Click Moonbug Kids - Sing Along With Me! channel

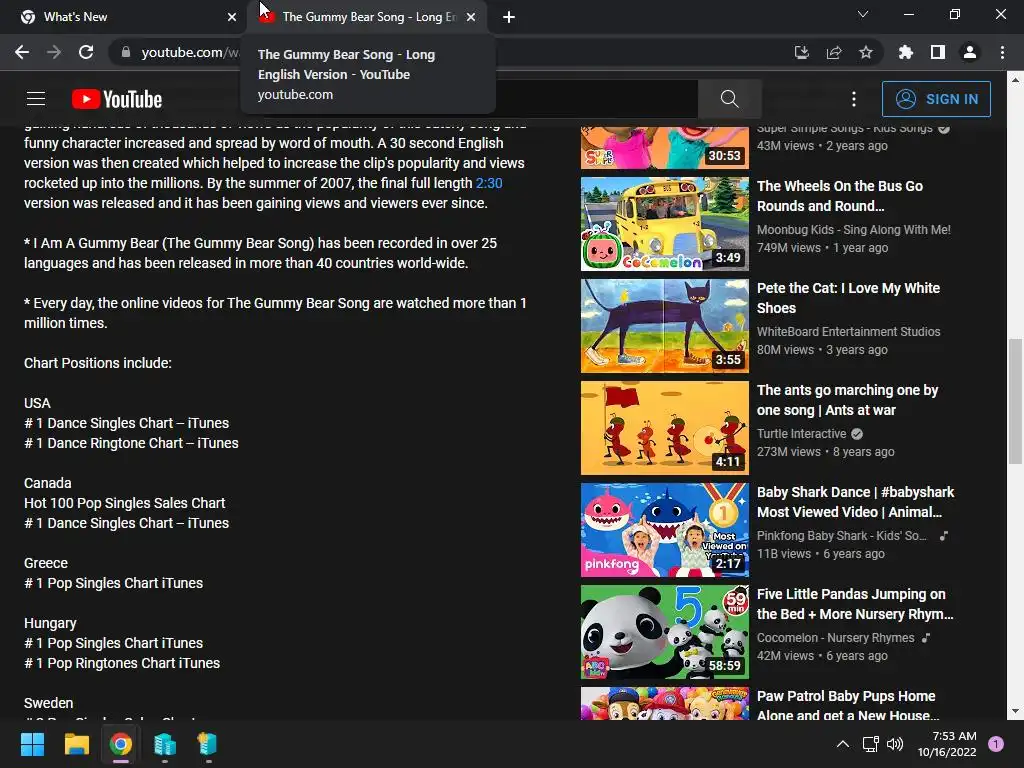pos(854,229)
